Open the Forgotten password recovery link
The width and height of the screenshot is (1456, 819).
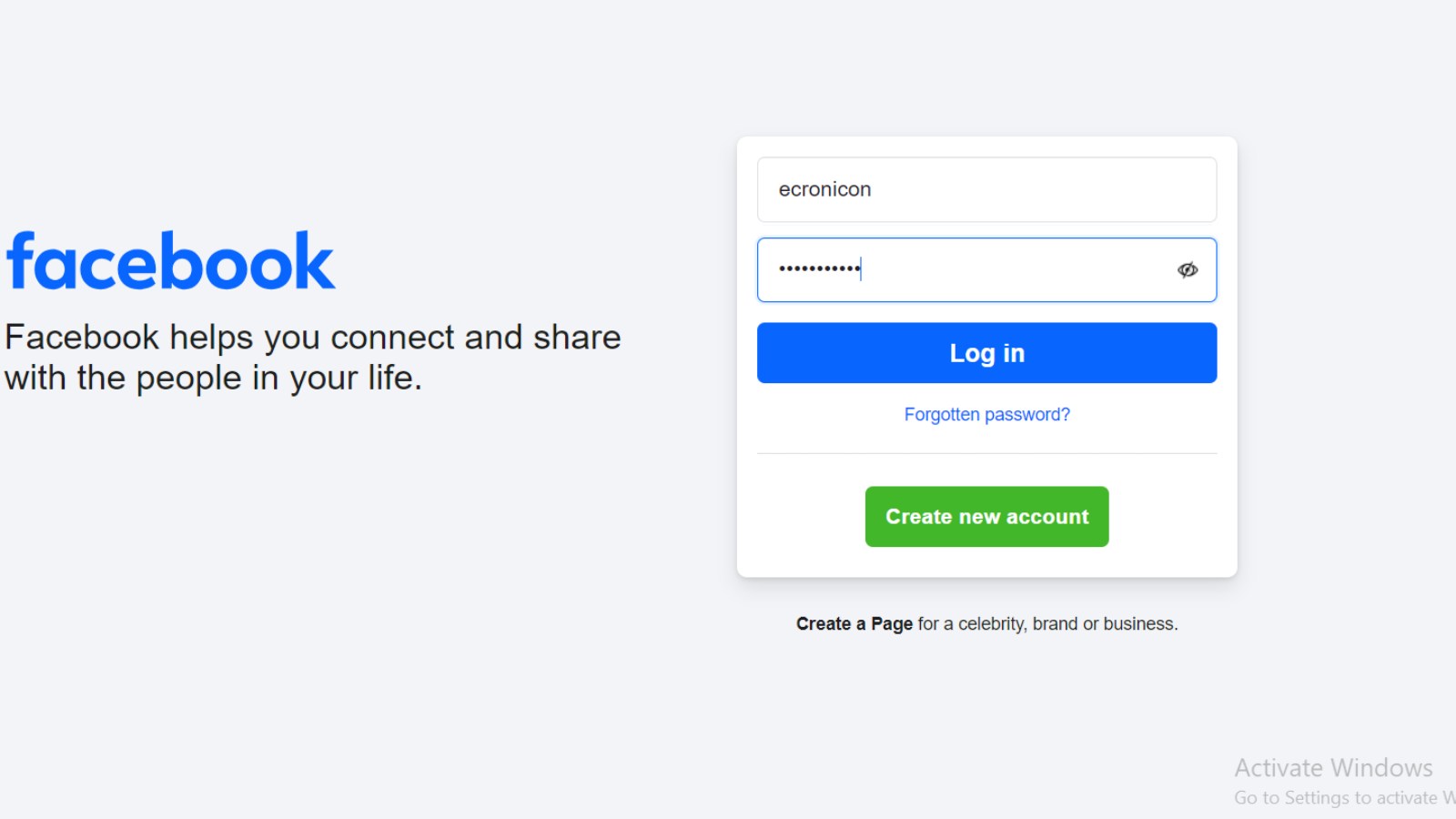(986, 414)
